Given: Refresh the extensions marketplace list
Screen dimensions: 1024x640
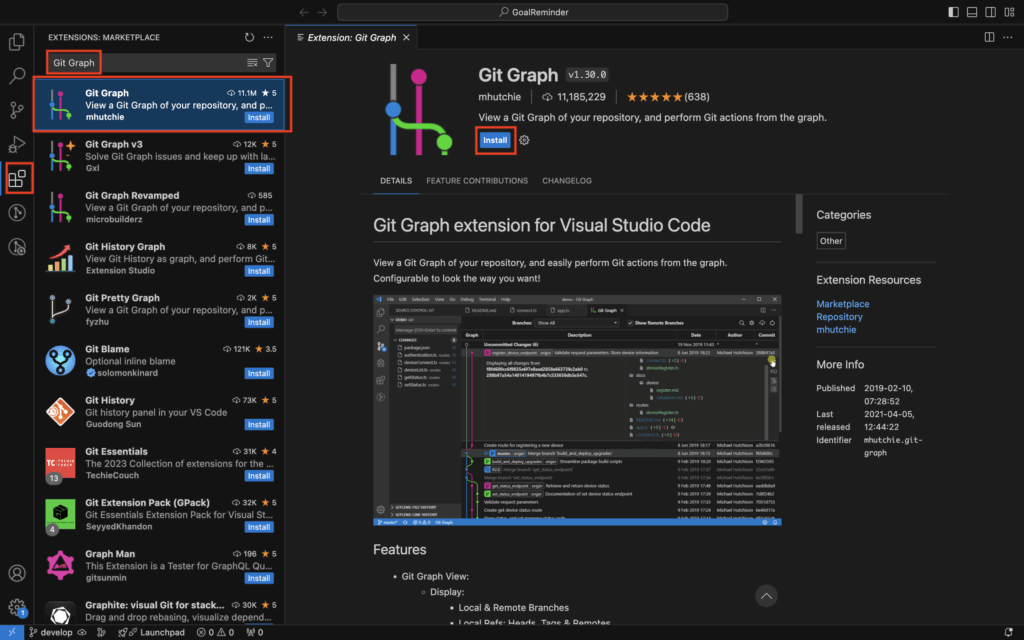Looking at the screenshot, I should coord(249,37).
